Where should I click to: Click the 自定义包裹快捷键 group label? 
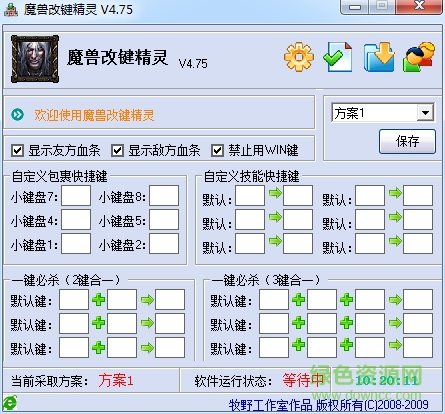coord(60,176)
